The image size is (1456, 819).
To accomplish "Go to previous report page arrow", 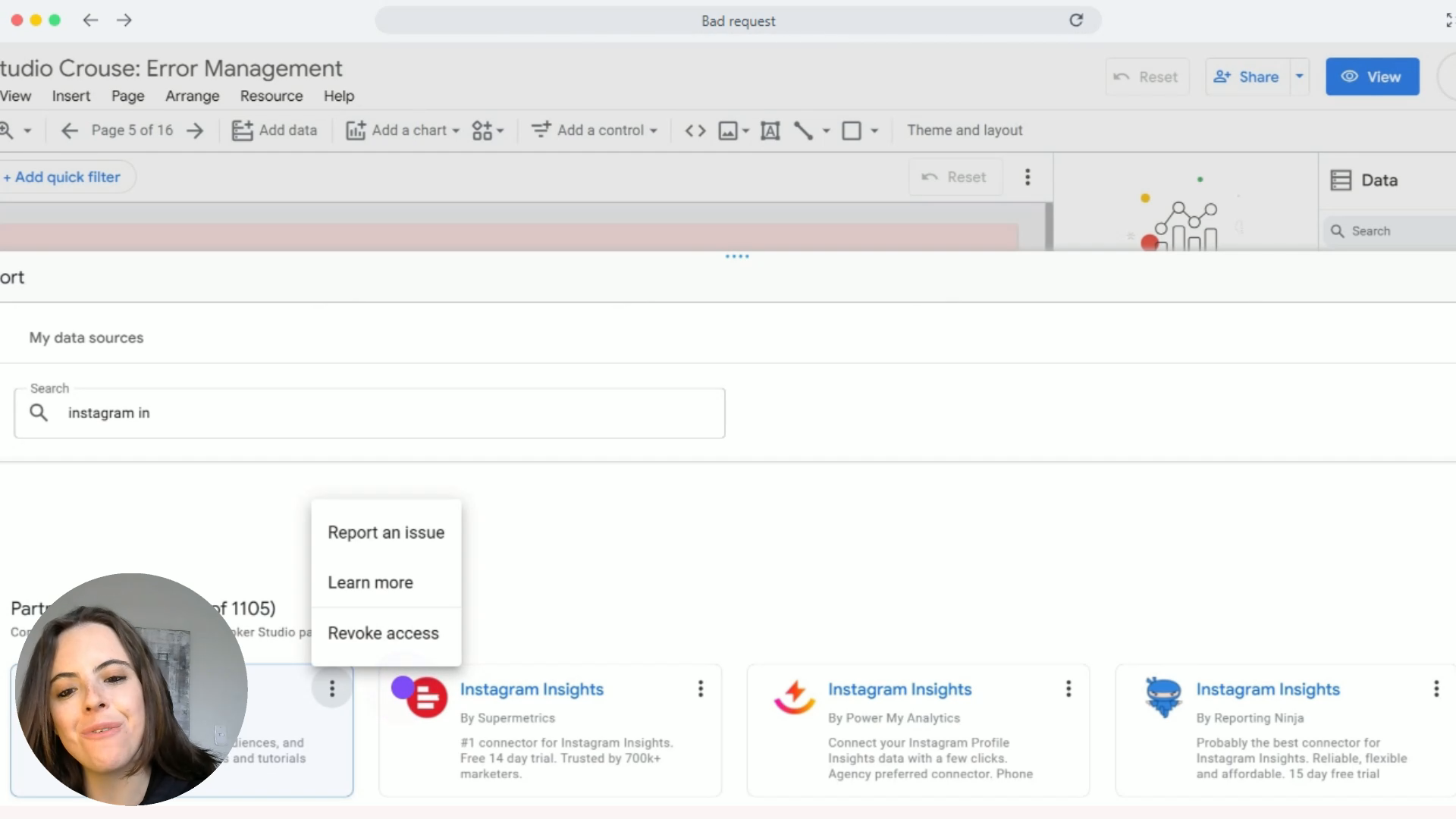I will pos(70,130).
